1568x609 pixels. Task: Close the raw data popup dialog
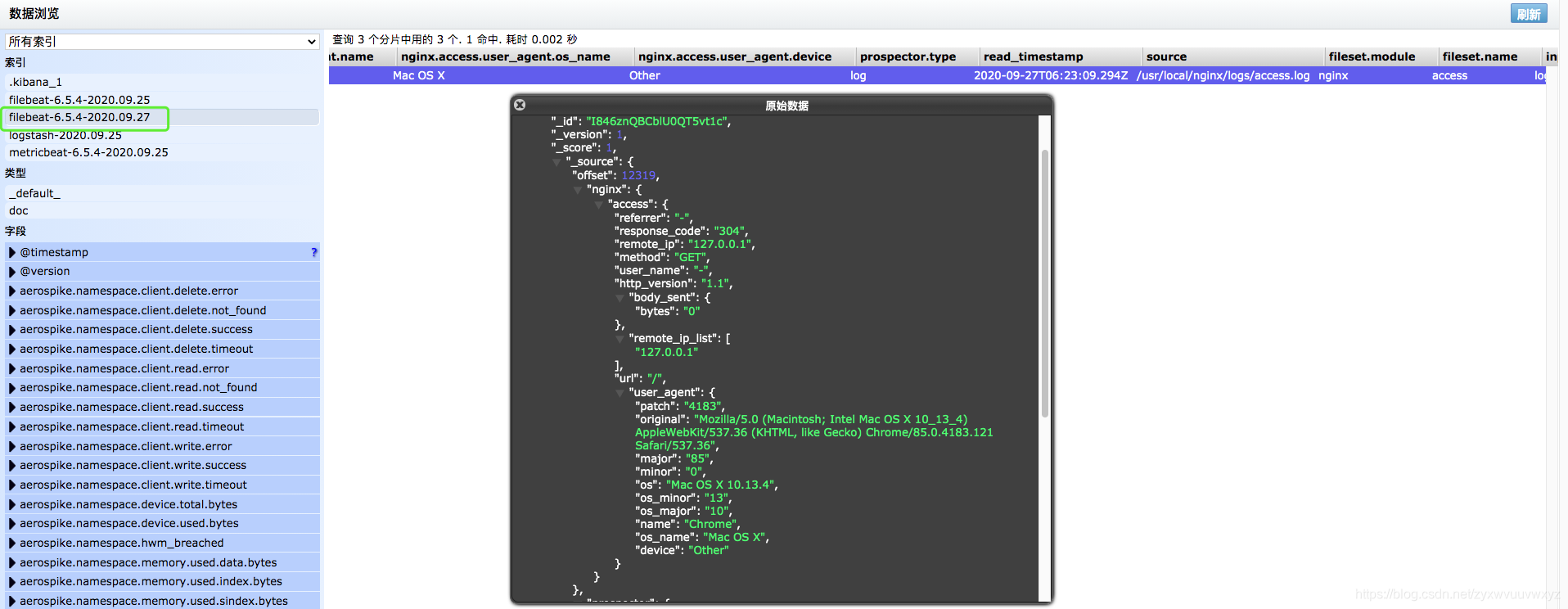tap(520, 105)
